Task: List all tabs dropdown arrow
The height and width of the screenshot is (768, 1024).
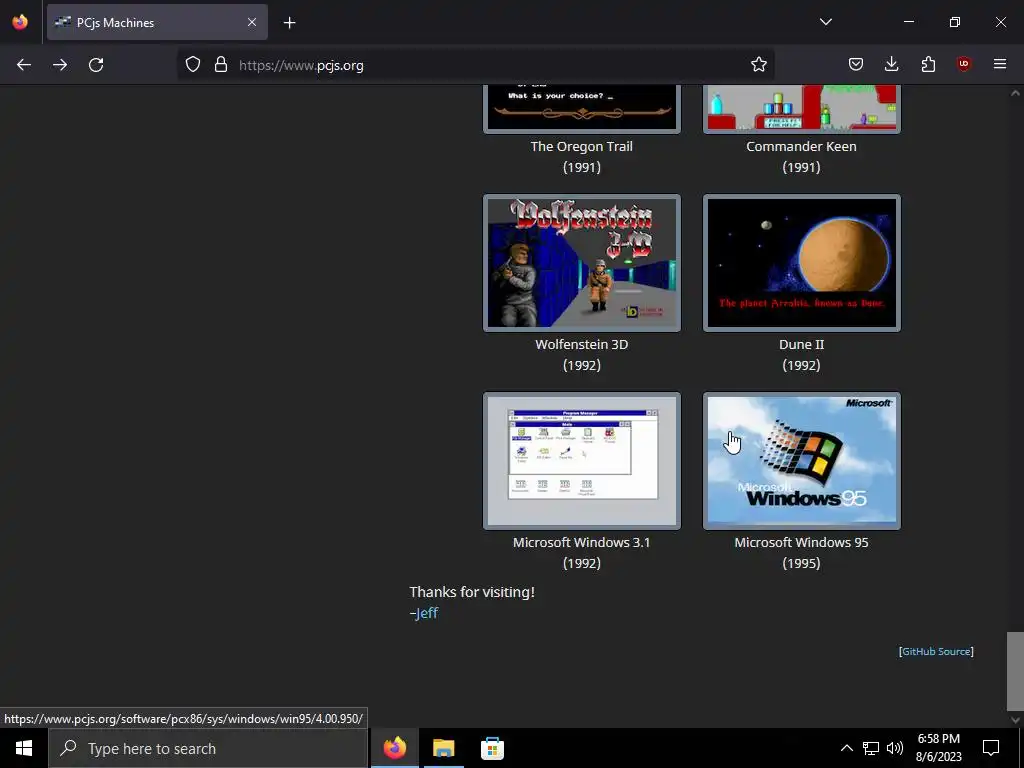Action: [825, 22]
